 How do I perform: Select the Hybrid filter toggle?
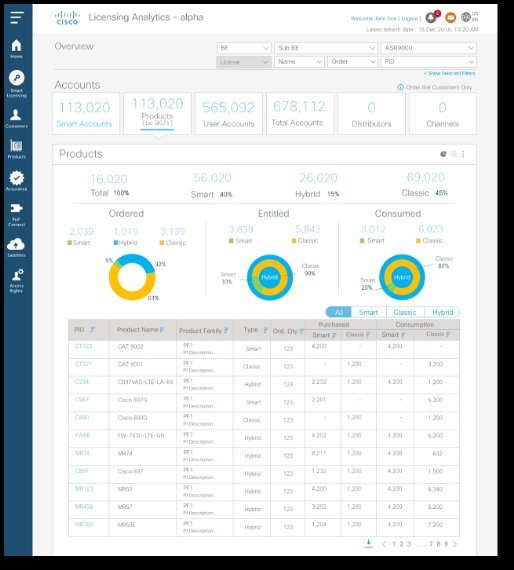pyautogui.click(x=442, y=312)
